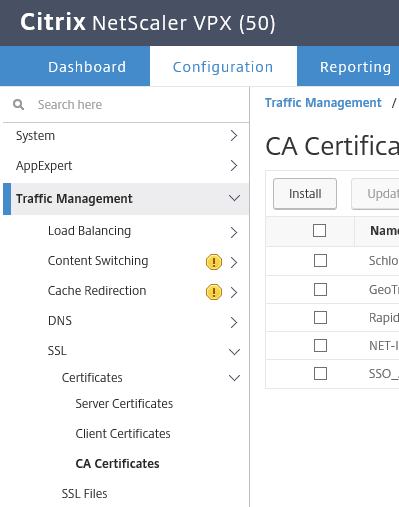Select the DNS label in sidebar
The width and height of the screenshot is (399, 507).
pos(60,321)
